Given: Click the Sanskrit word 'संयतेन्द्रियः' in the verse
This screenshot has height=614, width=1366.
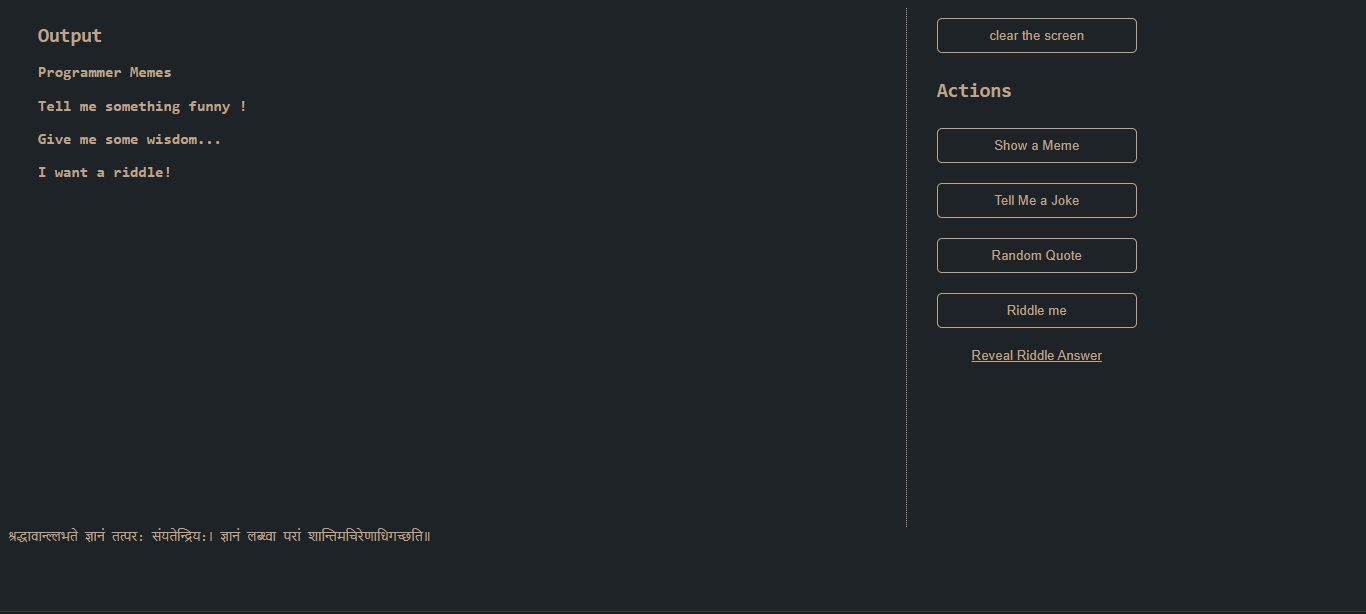Looking at the screenshot, I should (x=179, y=536).
